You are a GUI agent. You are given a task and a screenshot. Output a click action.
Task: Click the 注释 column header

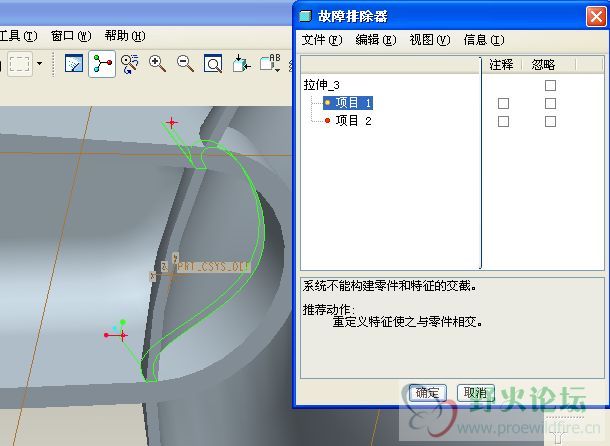(501, 65)
